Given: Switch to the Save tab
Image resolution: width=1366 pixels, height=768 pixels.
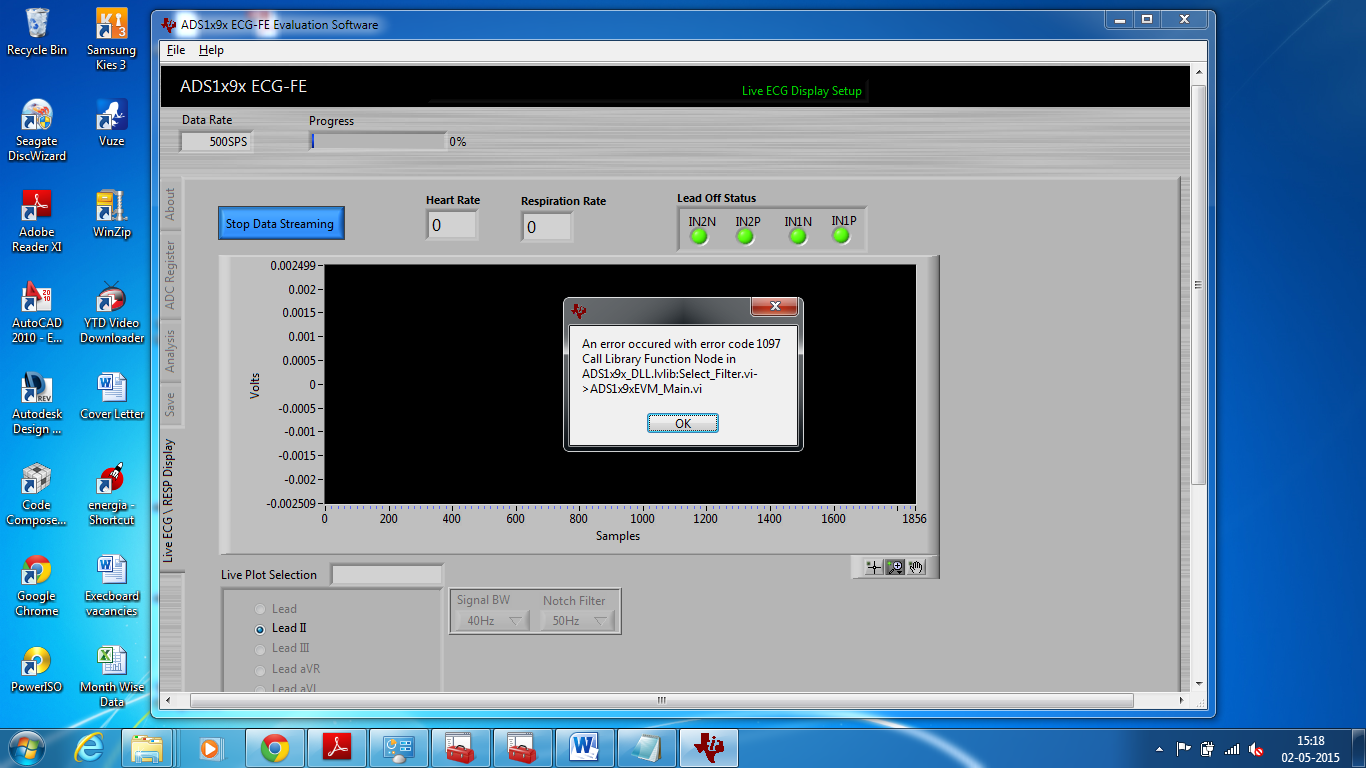Looking at the screenshot, I should tap(170, 405).
